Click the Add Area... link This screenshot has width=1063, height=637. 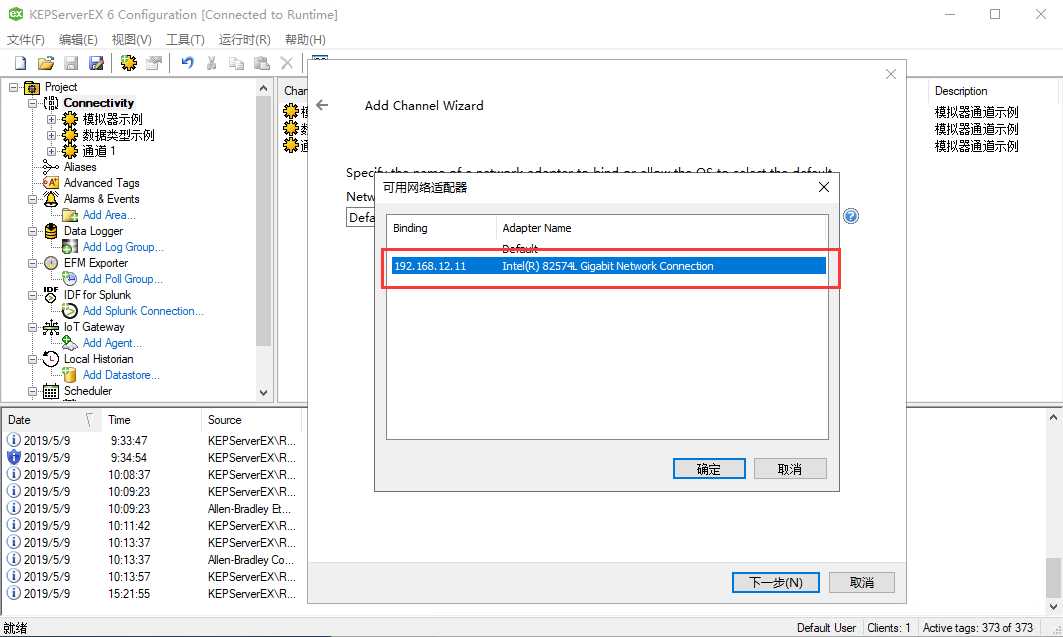(108, 215)
